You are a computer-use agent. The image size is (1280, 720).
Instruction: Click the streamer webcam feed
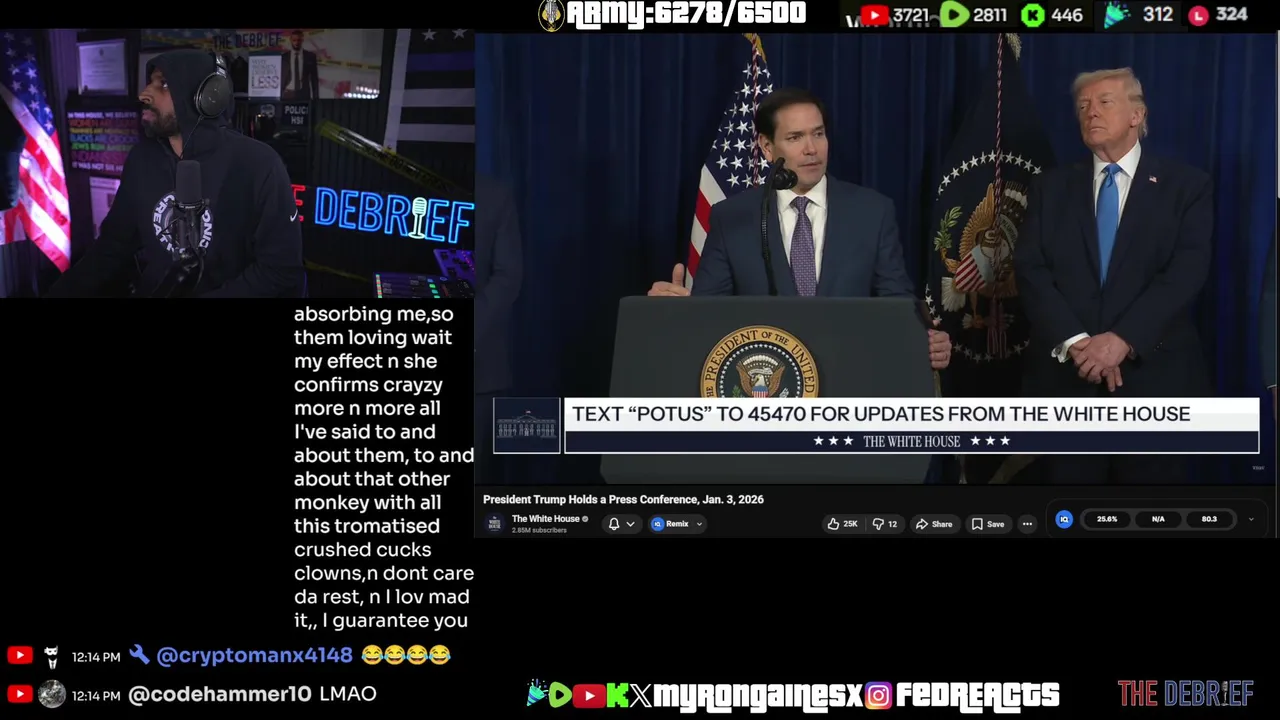237,163
